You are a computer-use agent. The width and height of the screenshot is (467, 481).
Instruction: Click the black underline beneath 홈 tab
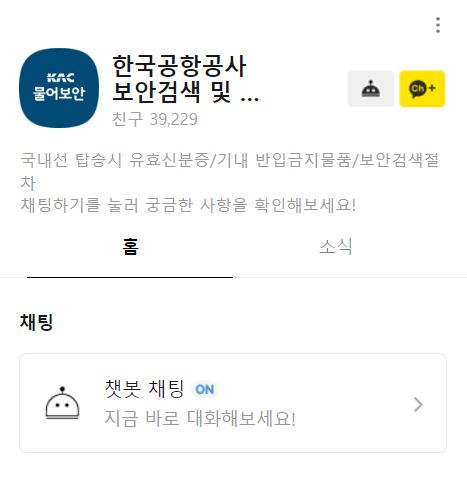(x=130, y=277)
